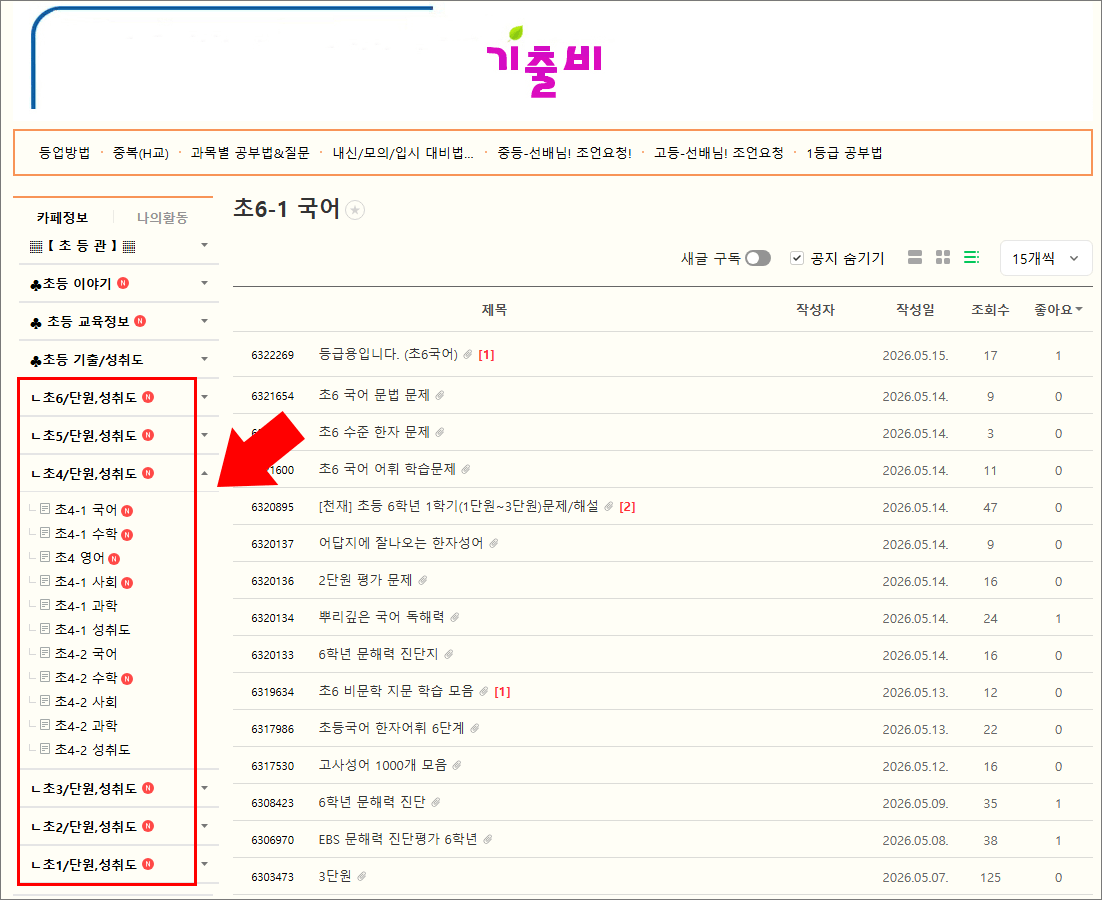Click the attachment icon beside 뿌리깊은 국어 독해력

point(455,618)
